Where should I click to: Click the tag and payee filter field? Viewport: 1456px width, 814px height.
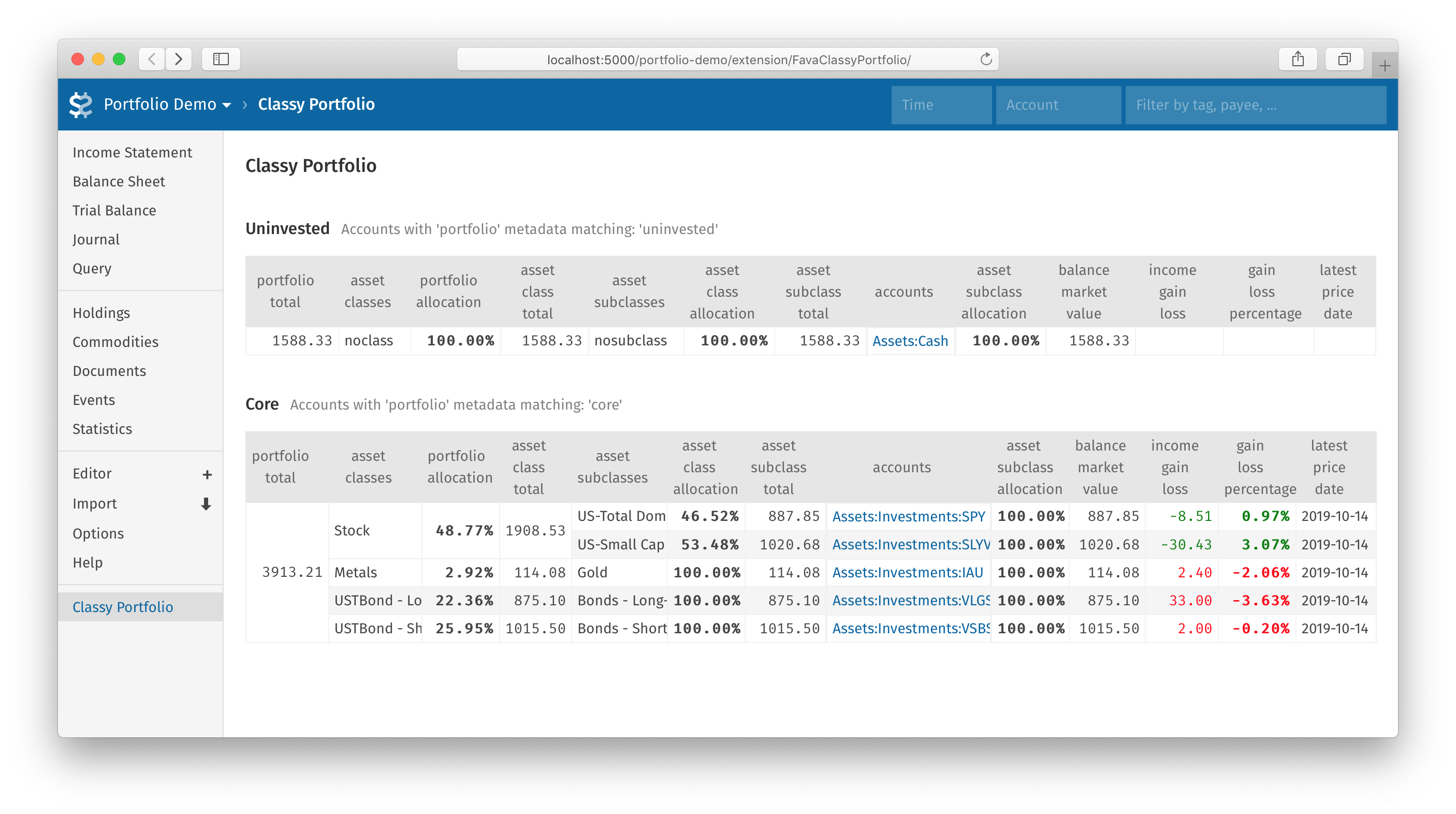click(1255, 105)
